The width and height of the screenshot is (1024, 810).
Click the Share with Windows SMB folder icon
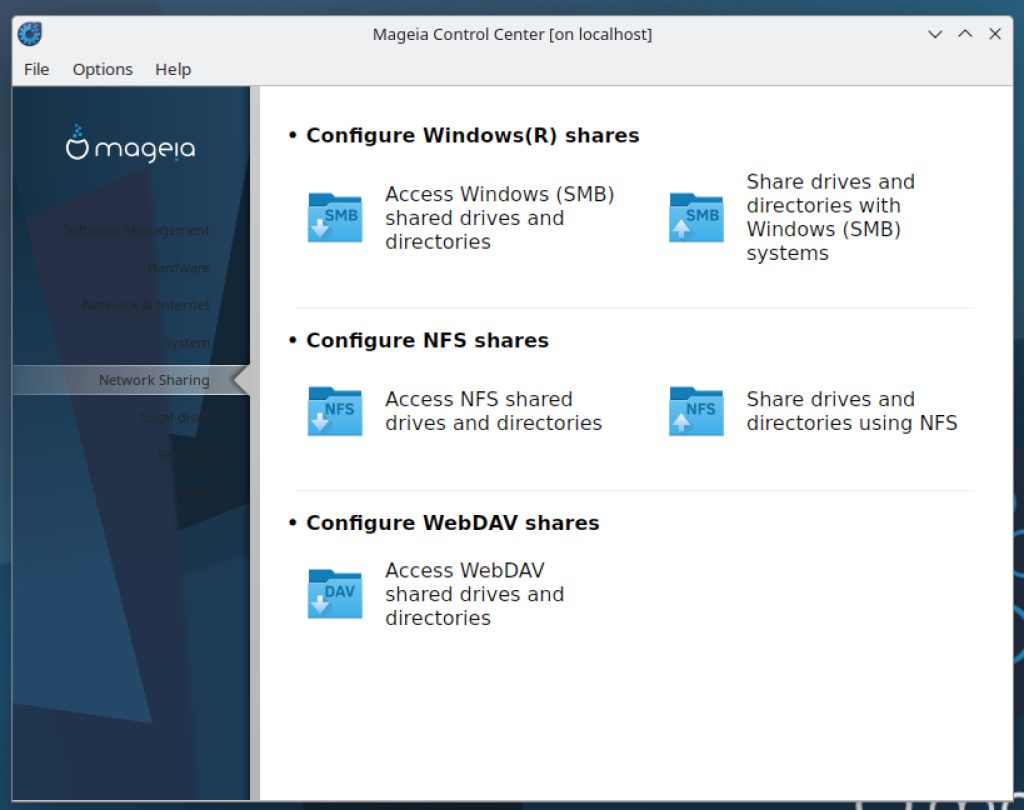pos(695,218)
